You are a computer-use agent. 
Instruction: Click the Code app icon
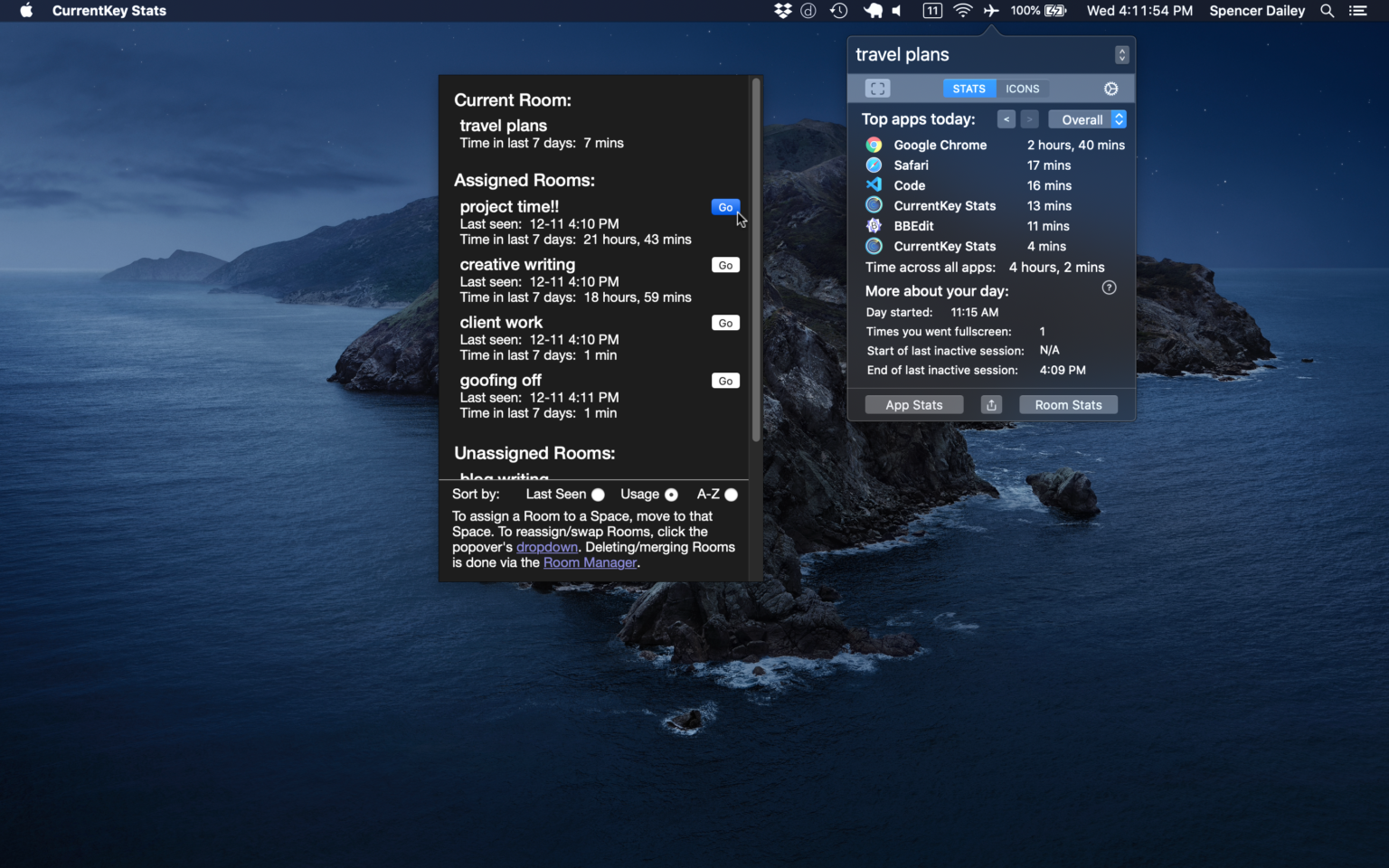874,184
